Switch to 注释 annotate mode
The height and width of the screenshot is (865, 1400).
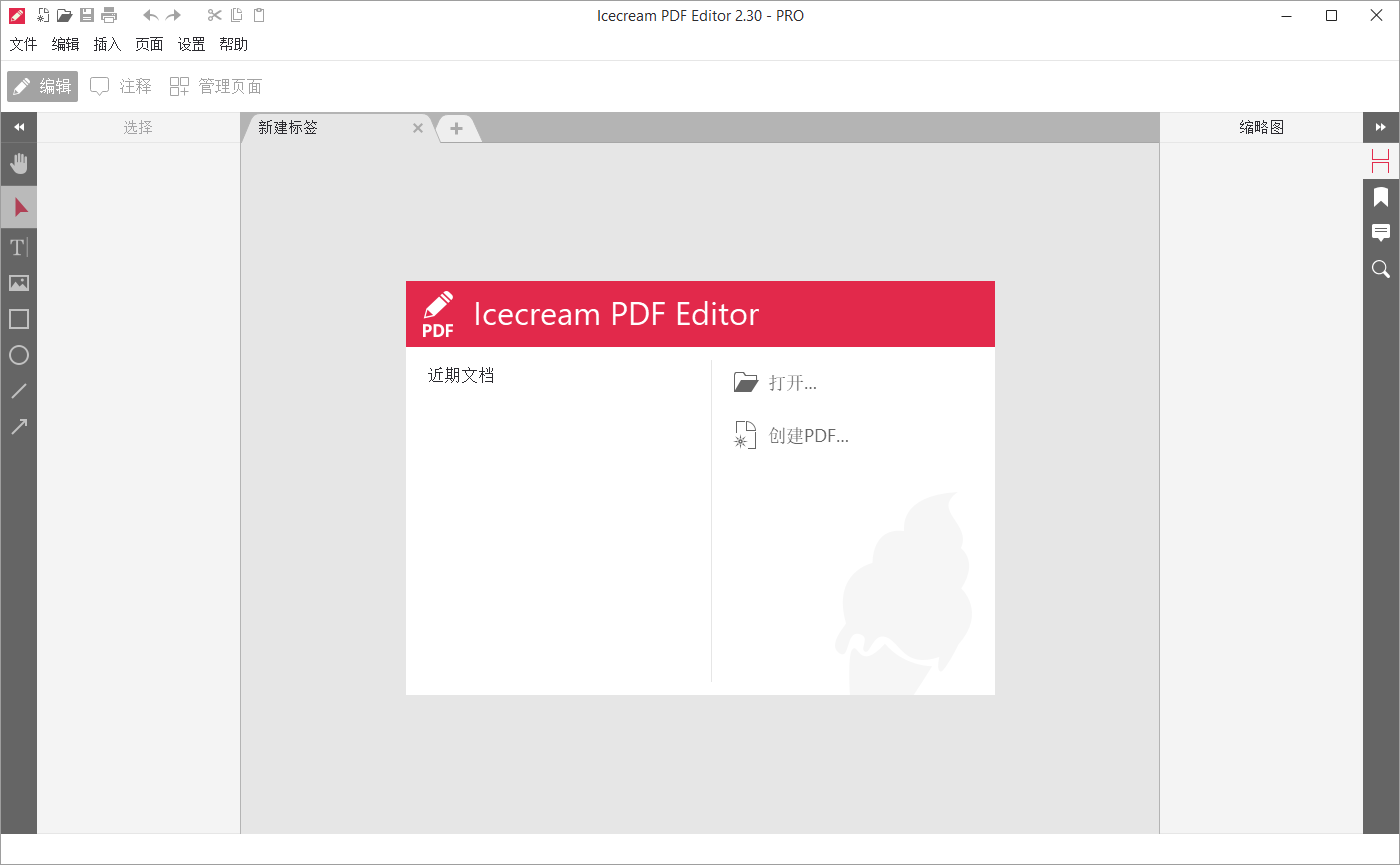(x=121, y=86)
